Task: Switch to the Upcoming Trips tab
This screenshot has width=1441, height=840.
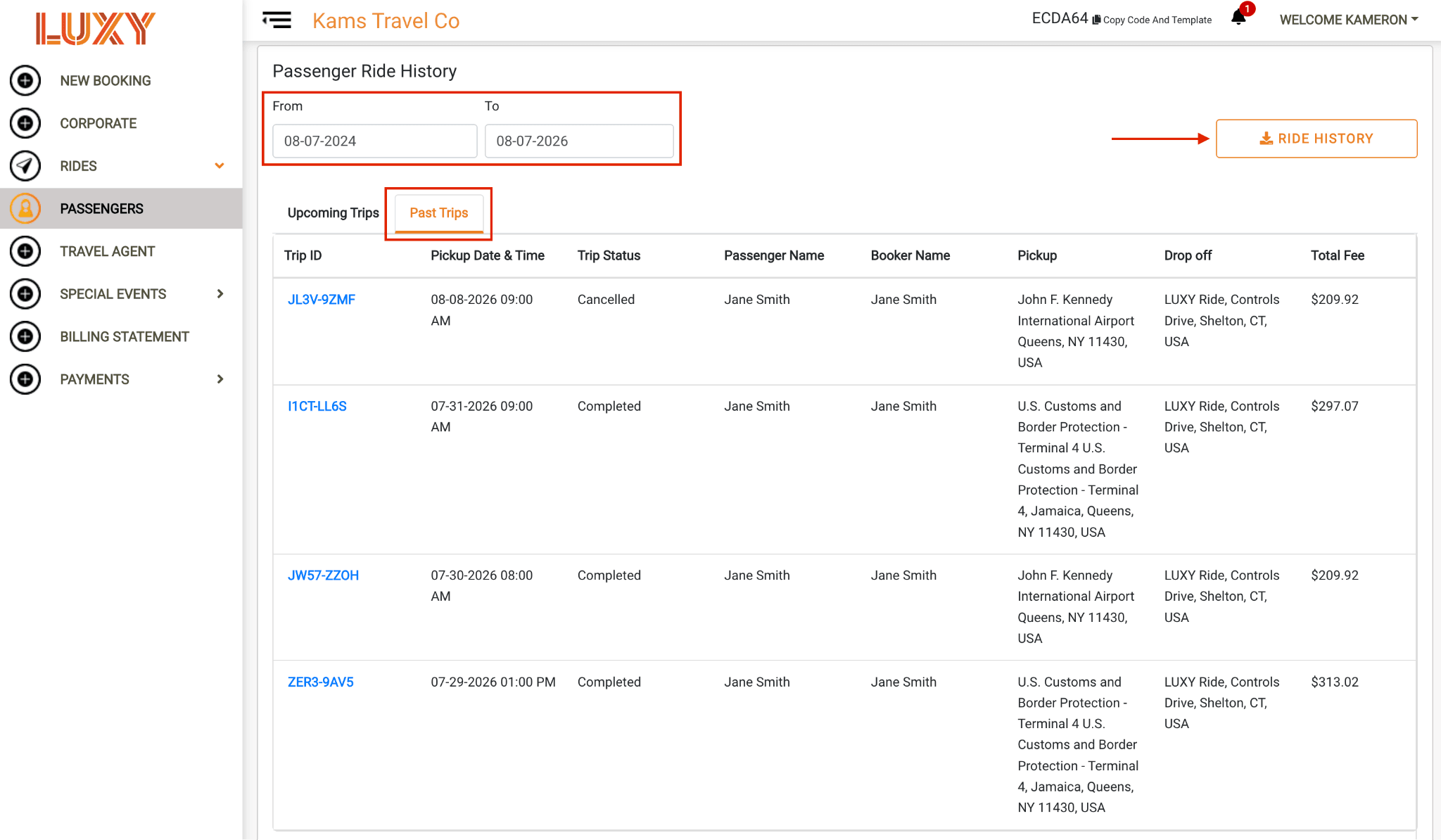Action: (x=333, y=212)
